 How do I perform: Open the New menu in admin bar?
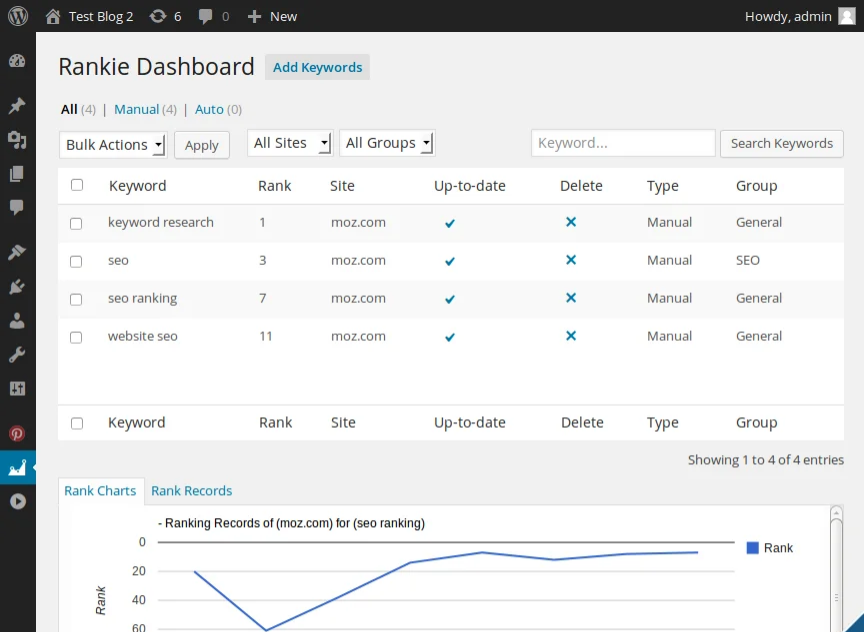[272, 16]
